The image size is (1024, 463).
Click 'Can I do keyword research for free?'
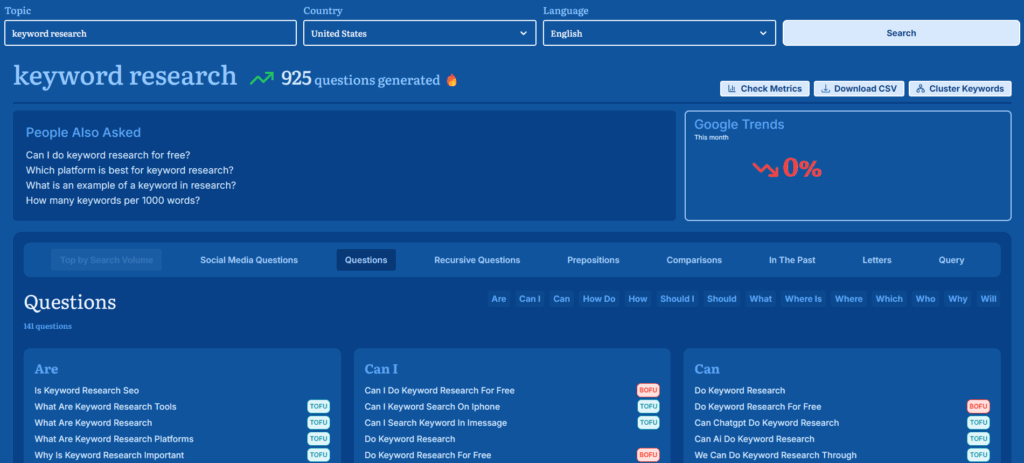point(108,155)
